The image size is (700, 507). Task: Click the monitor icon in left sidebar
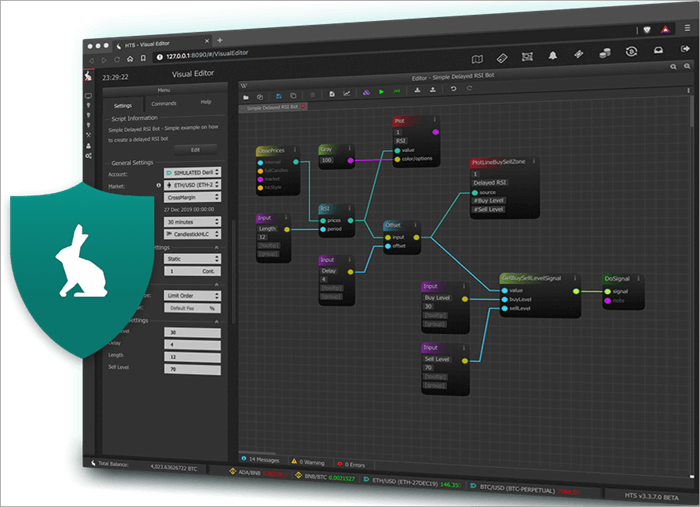pos(88,96)
